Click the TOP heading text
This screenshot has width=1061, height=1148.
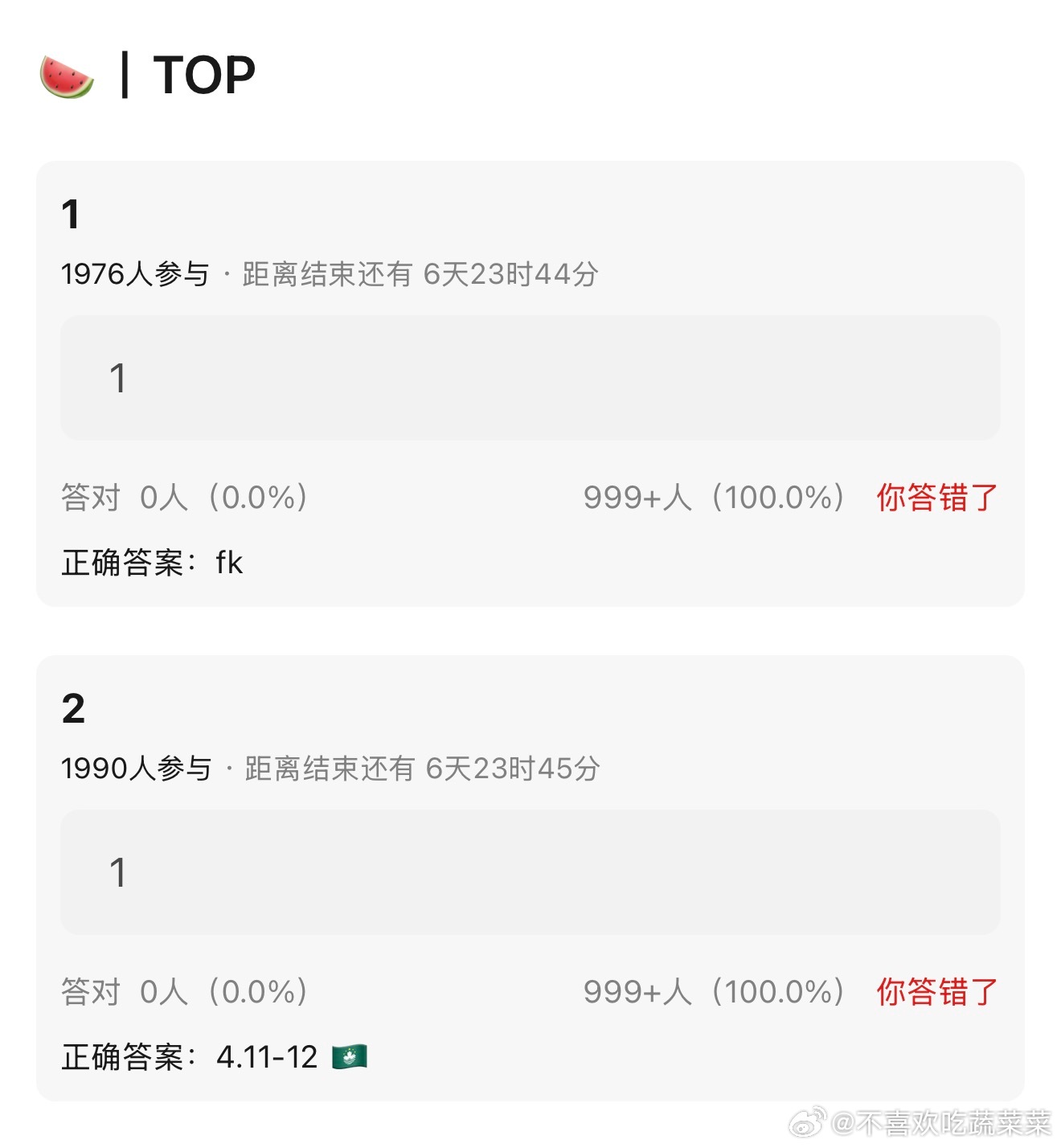pos(204,76)
